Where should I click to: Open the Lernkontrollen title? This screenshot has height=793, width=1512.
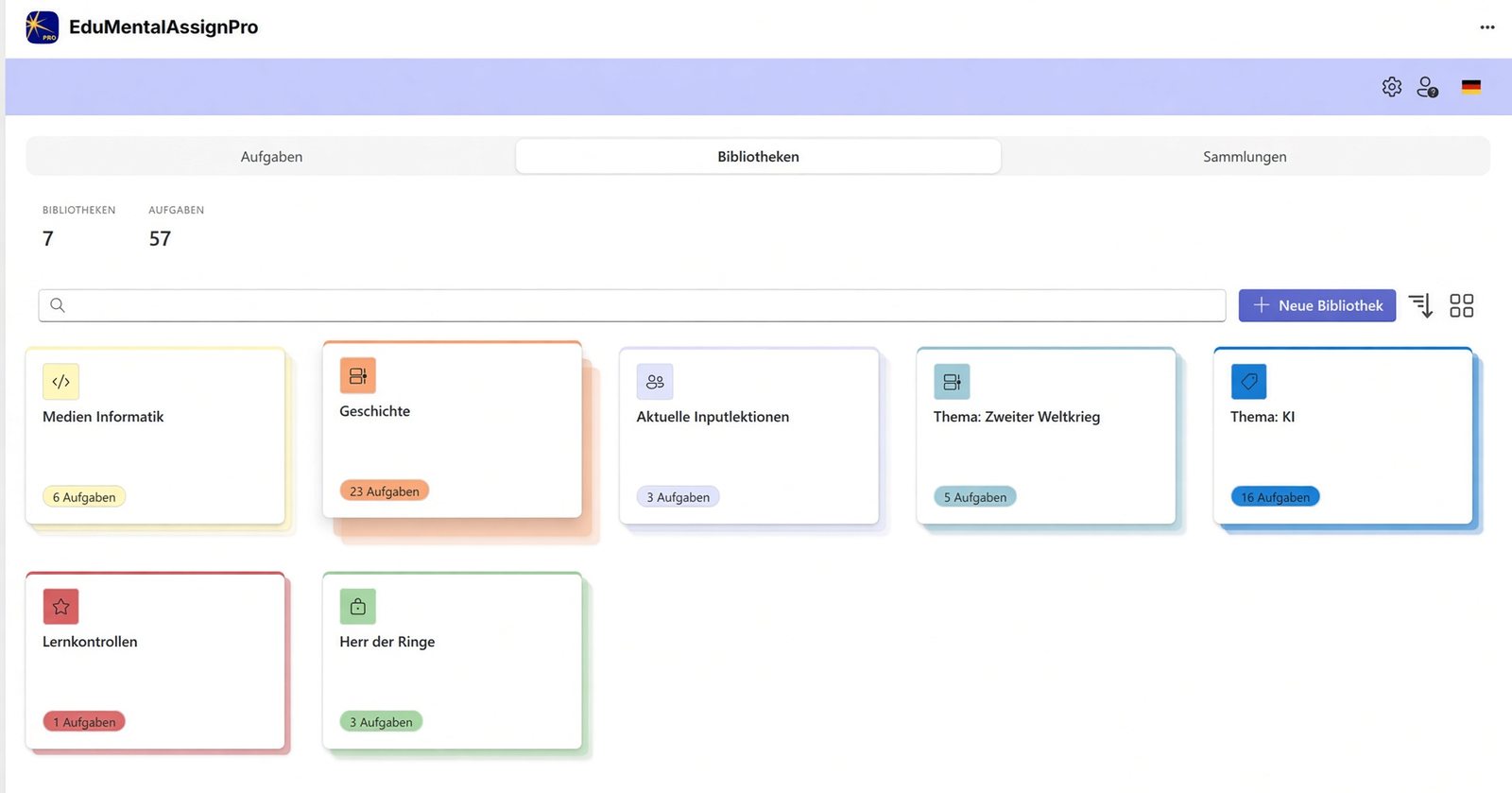90,642
